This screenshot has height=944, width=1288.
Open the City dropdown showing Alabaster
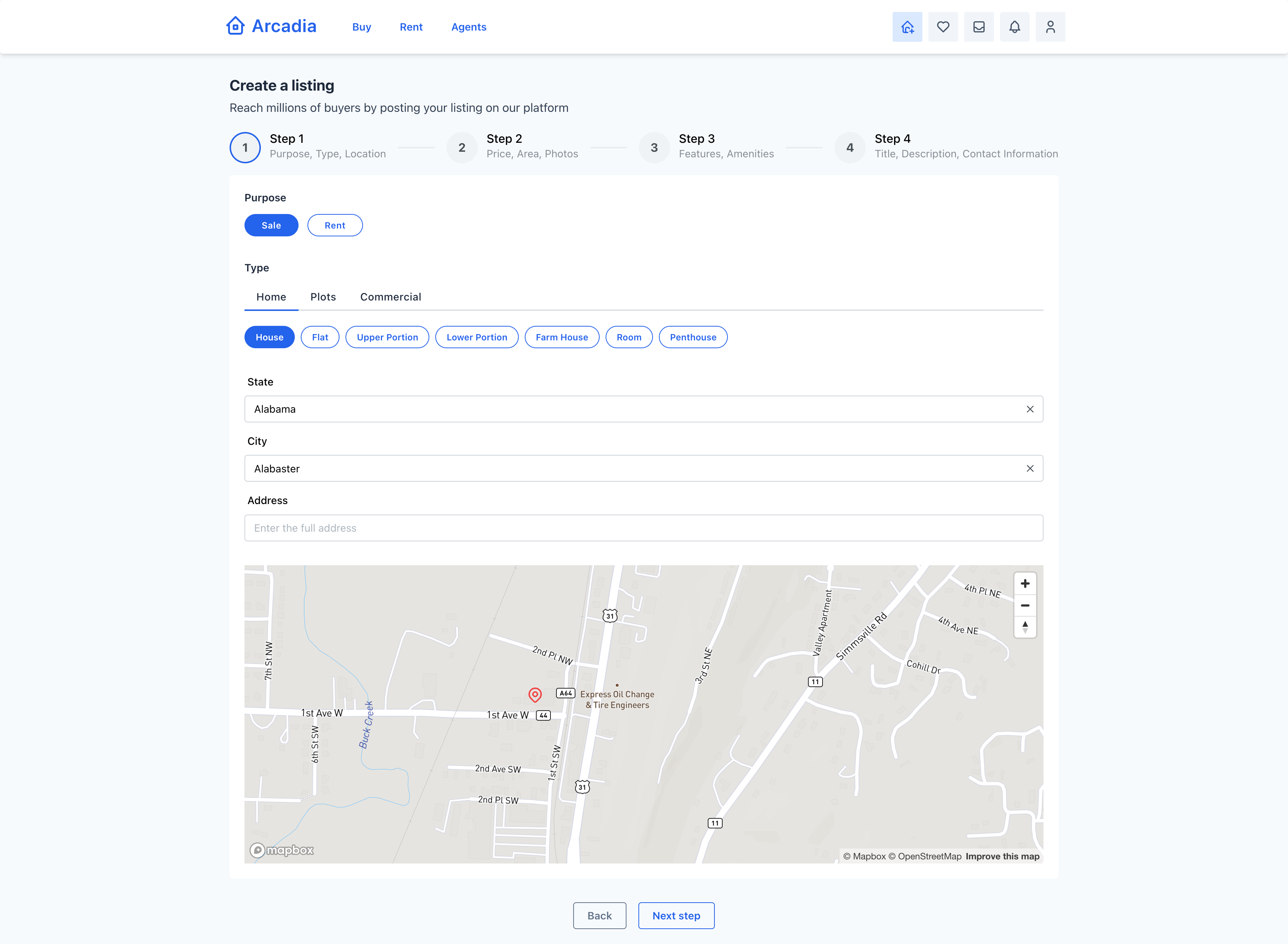628,469
